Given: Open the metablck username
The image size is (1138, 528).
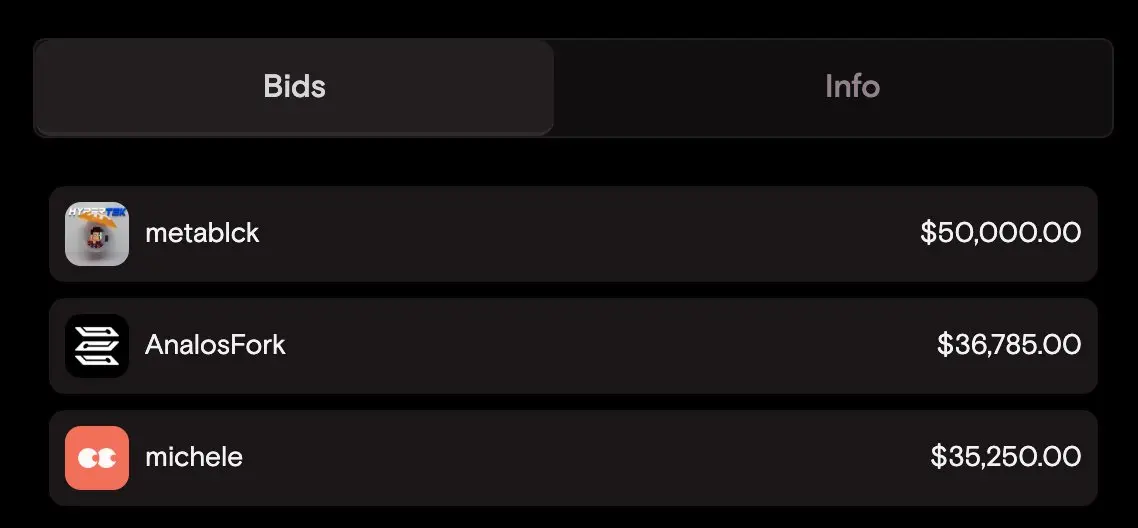Looking at the screenshot, I should 202,233.
